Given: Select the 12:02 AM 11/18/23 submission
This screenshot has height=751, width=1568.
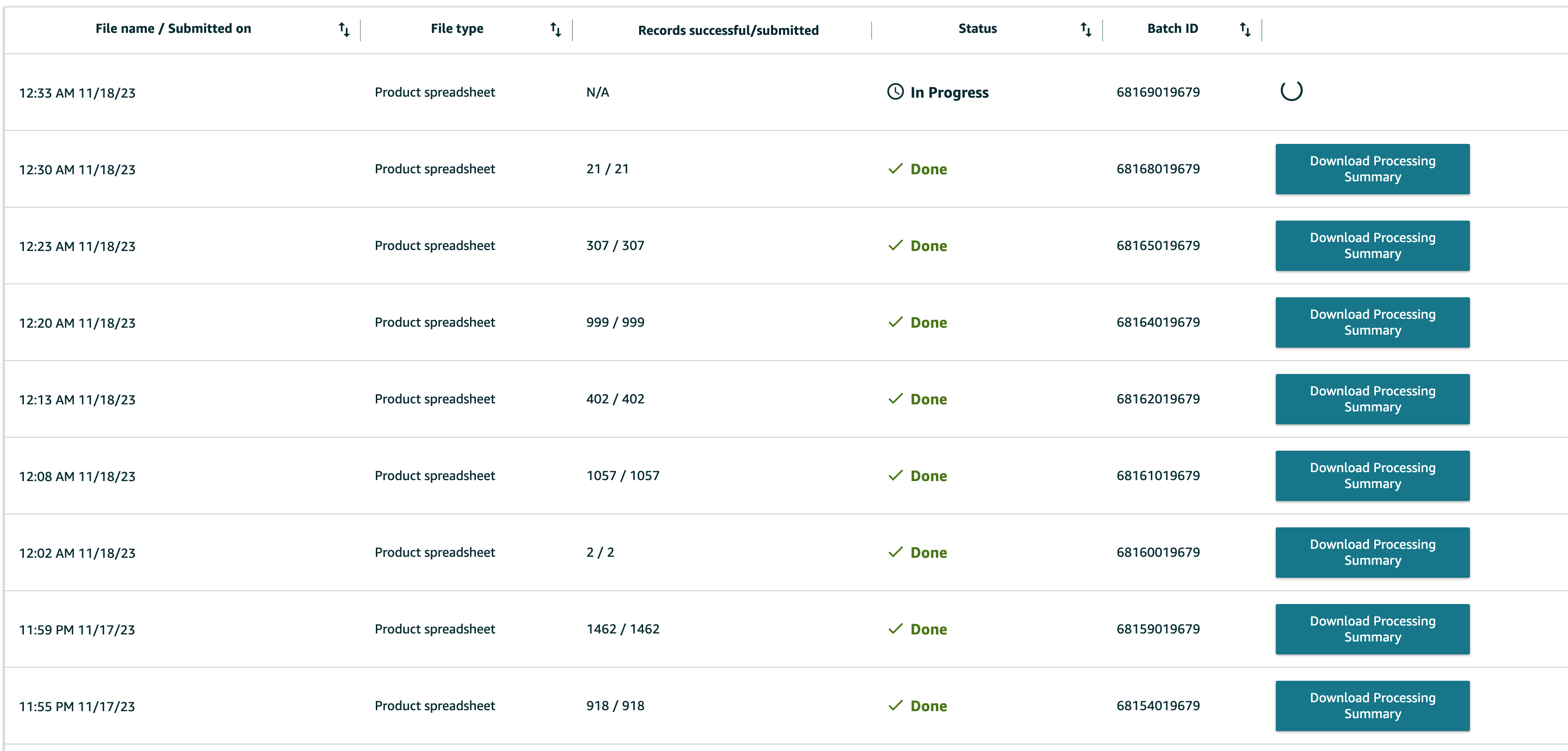Looking at the screenshot, I should tap(77, 554).
